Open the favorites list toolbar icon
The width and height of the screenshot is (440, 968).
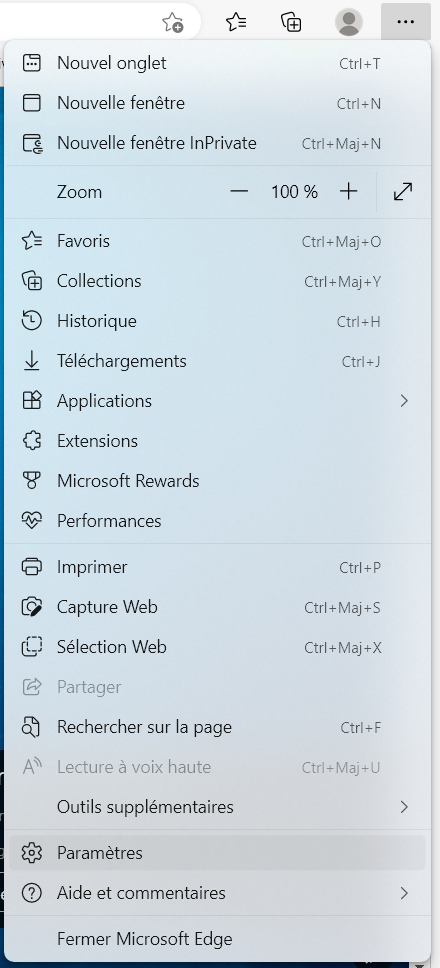(236, 22)
